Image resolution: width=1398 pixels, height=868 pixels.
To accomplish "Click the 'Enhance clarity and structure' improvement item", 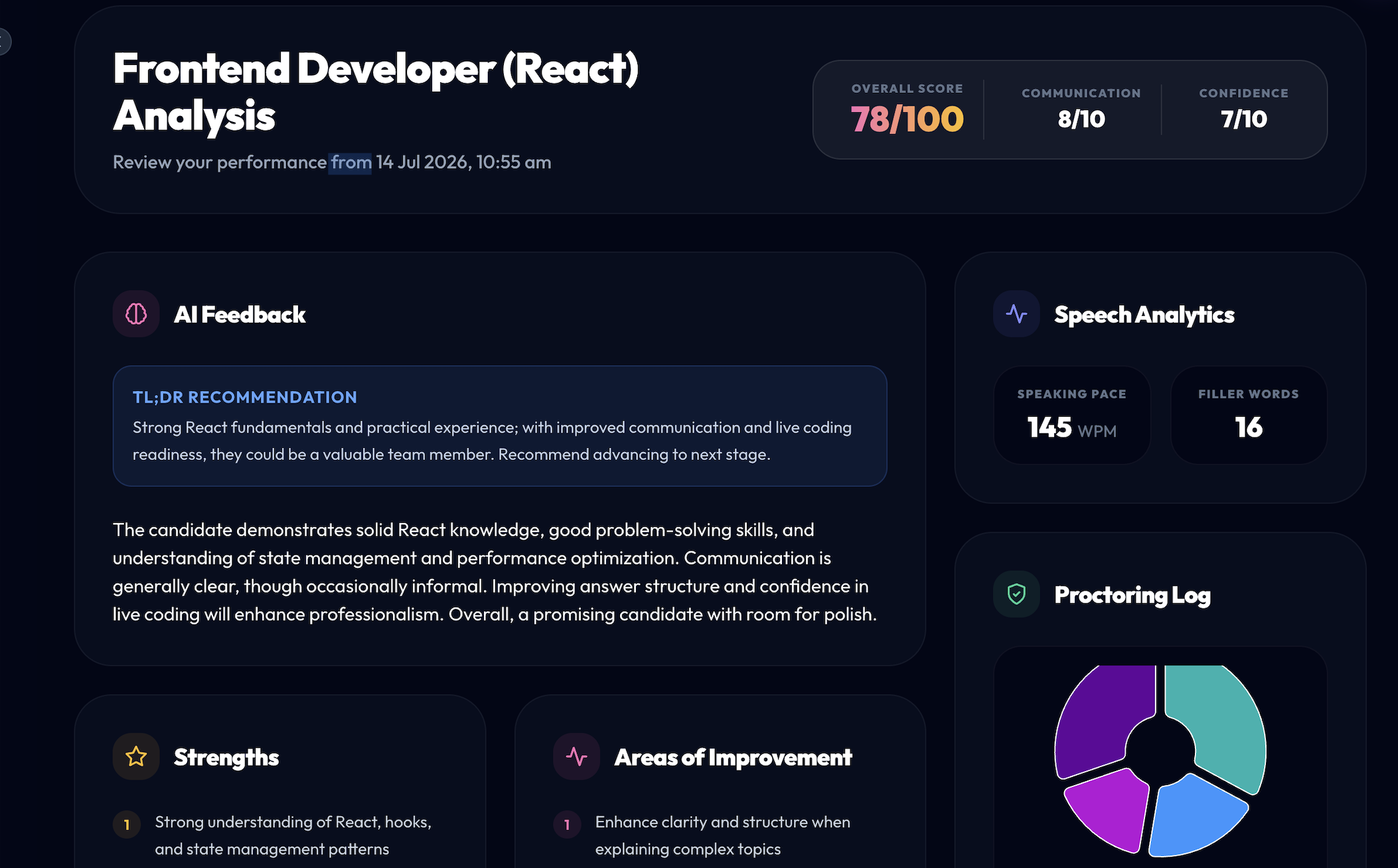I will coord(723,835).
